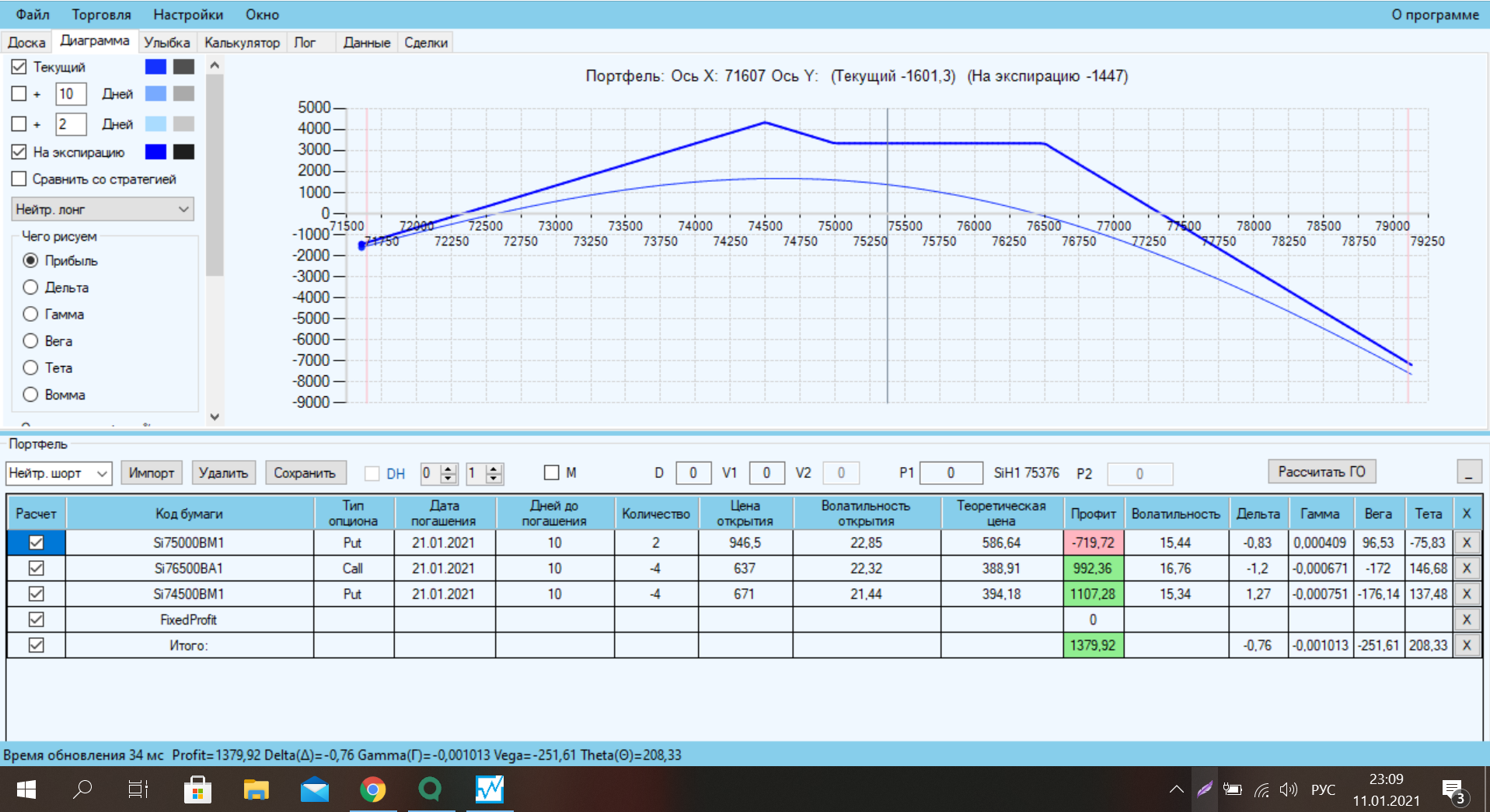Image resolution: width=1490 pixels, height=812 pixels.
Task: Pick the blue Текущий line color swatch
Action: (x=155, y=67)
